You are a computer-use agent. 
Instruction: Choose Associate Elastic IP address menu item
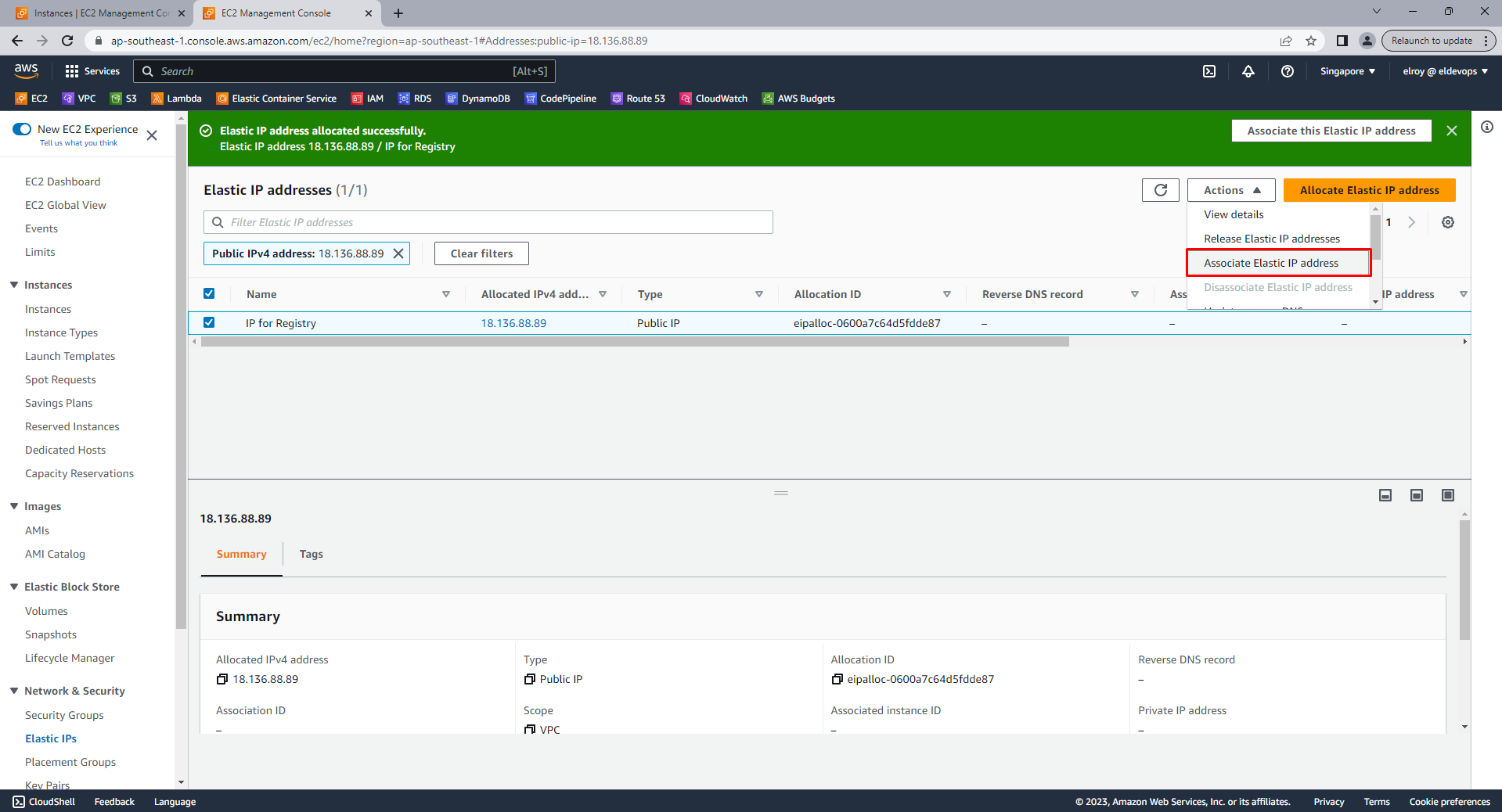1277,263
